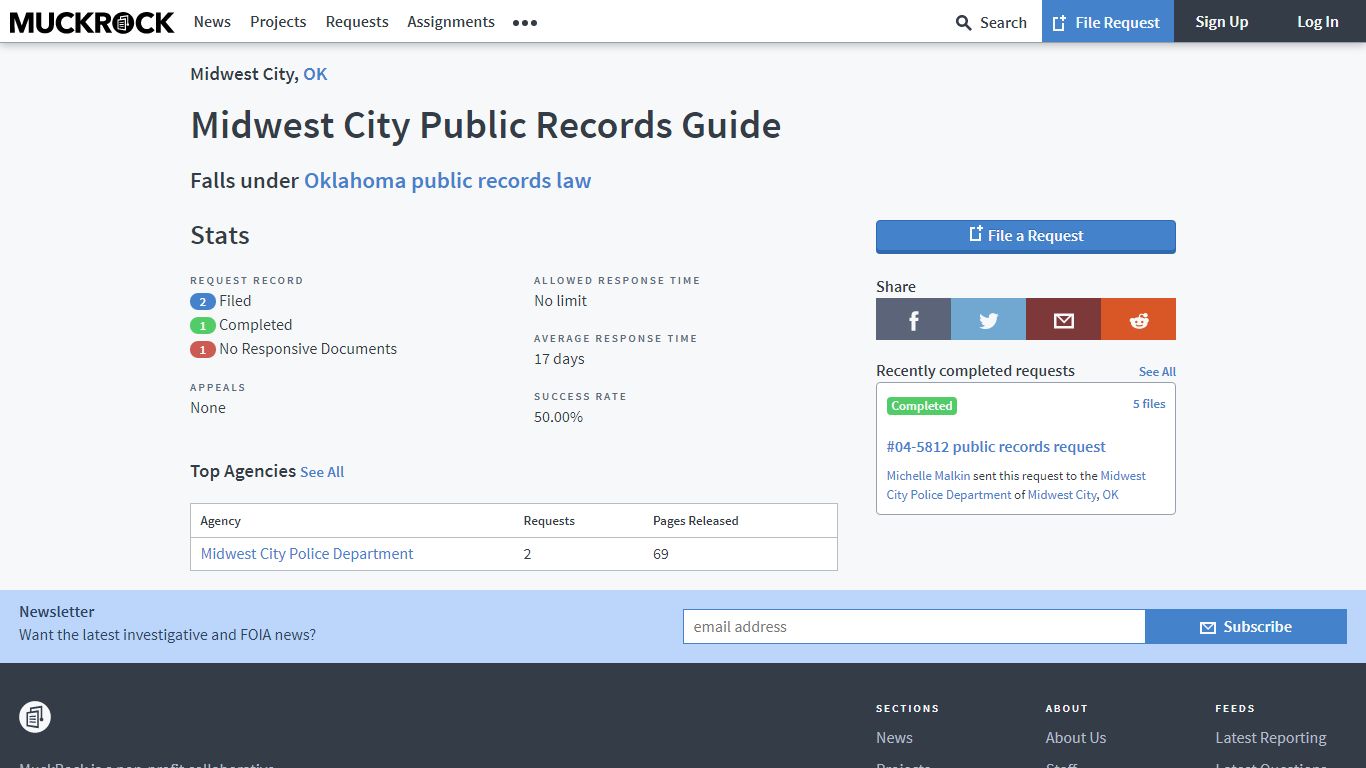Share page on Twitter

click(988, 320)
